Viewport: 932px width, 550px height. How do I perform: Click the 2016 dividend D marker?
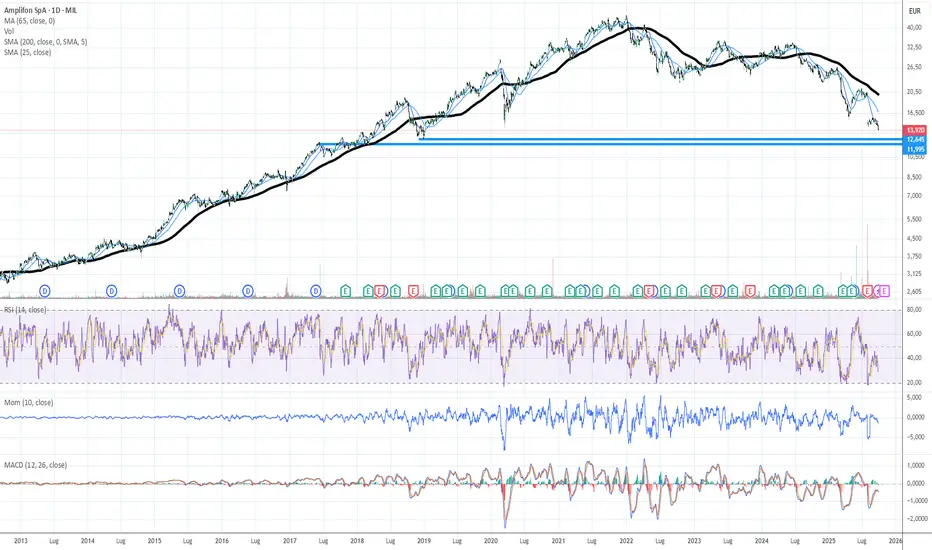pyautogui.click(x=248, y=291)
